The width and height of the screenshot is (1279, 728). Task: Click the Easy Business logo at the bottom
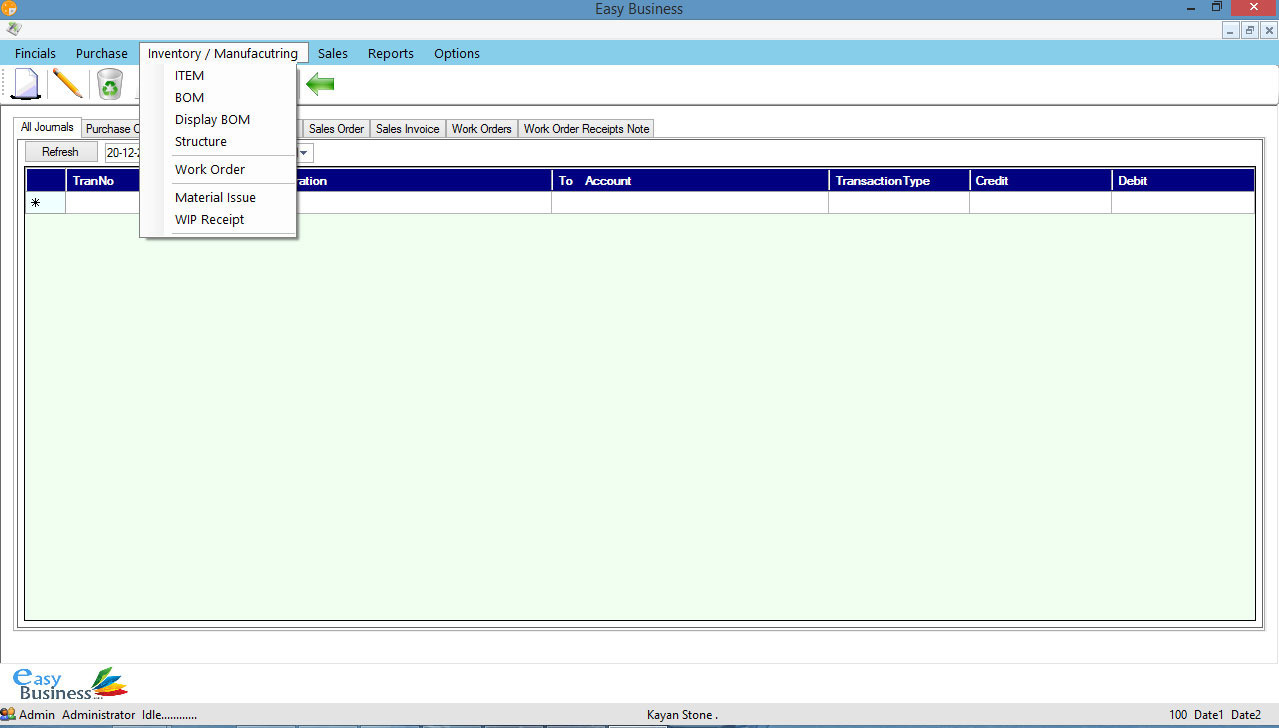[70, 684]
